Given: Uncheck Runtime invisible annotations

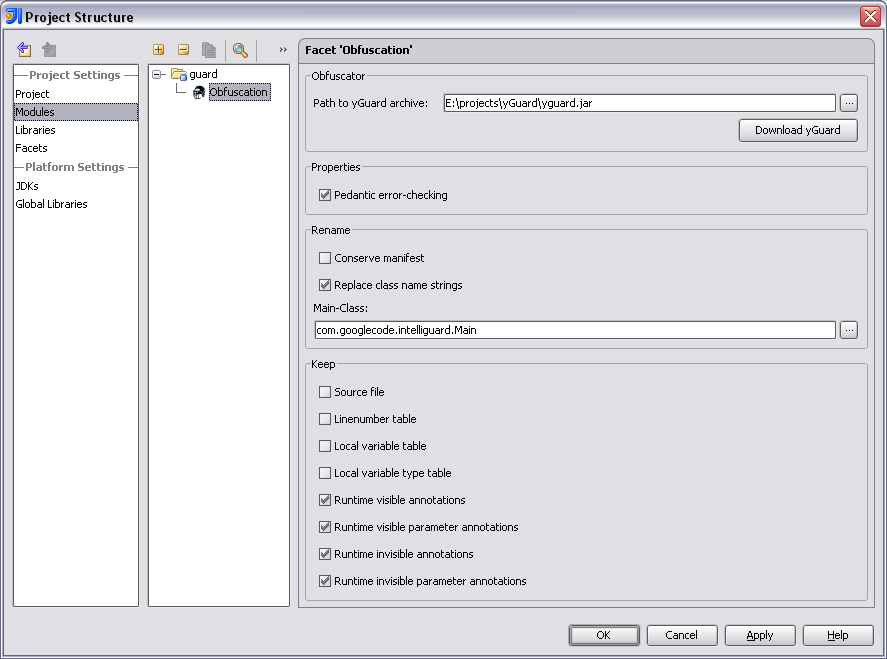Looking at the screenshot, I should pyautogui.click(x=325, y=554).
